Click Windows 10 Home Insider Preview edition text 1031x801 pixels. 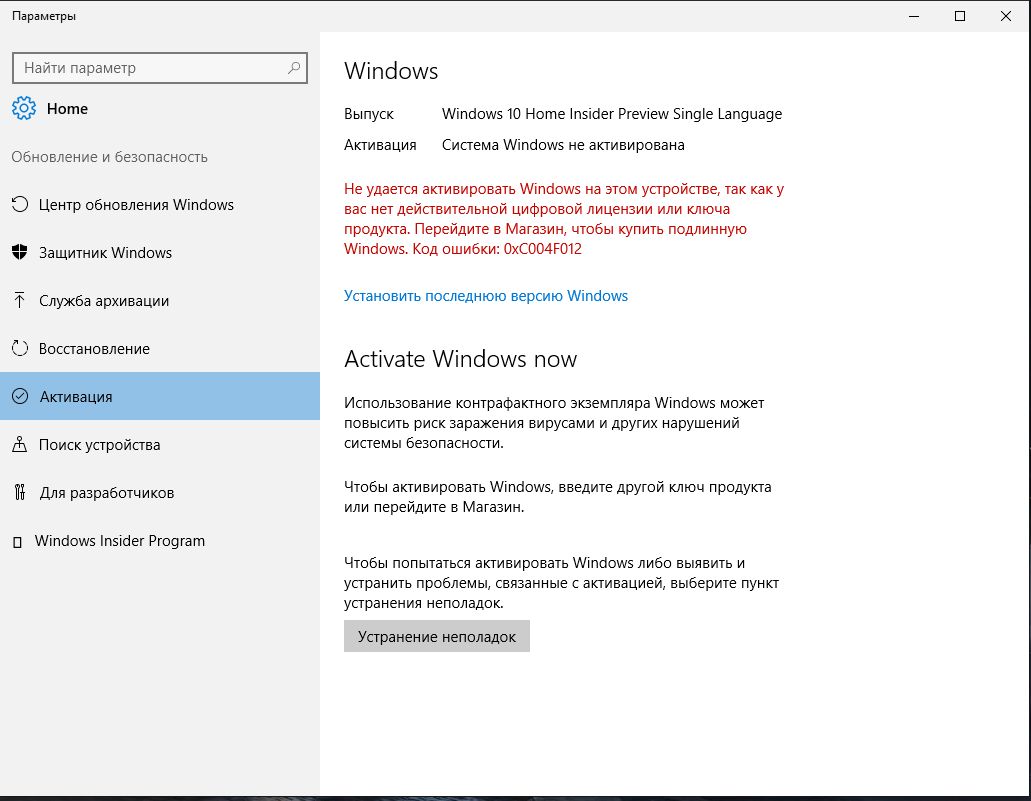(x=611, y=114)
